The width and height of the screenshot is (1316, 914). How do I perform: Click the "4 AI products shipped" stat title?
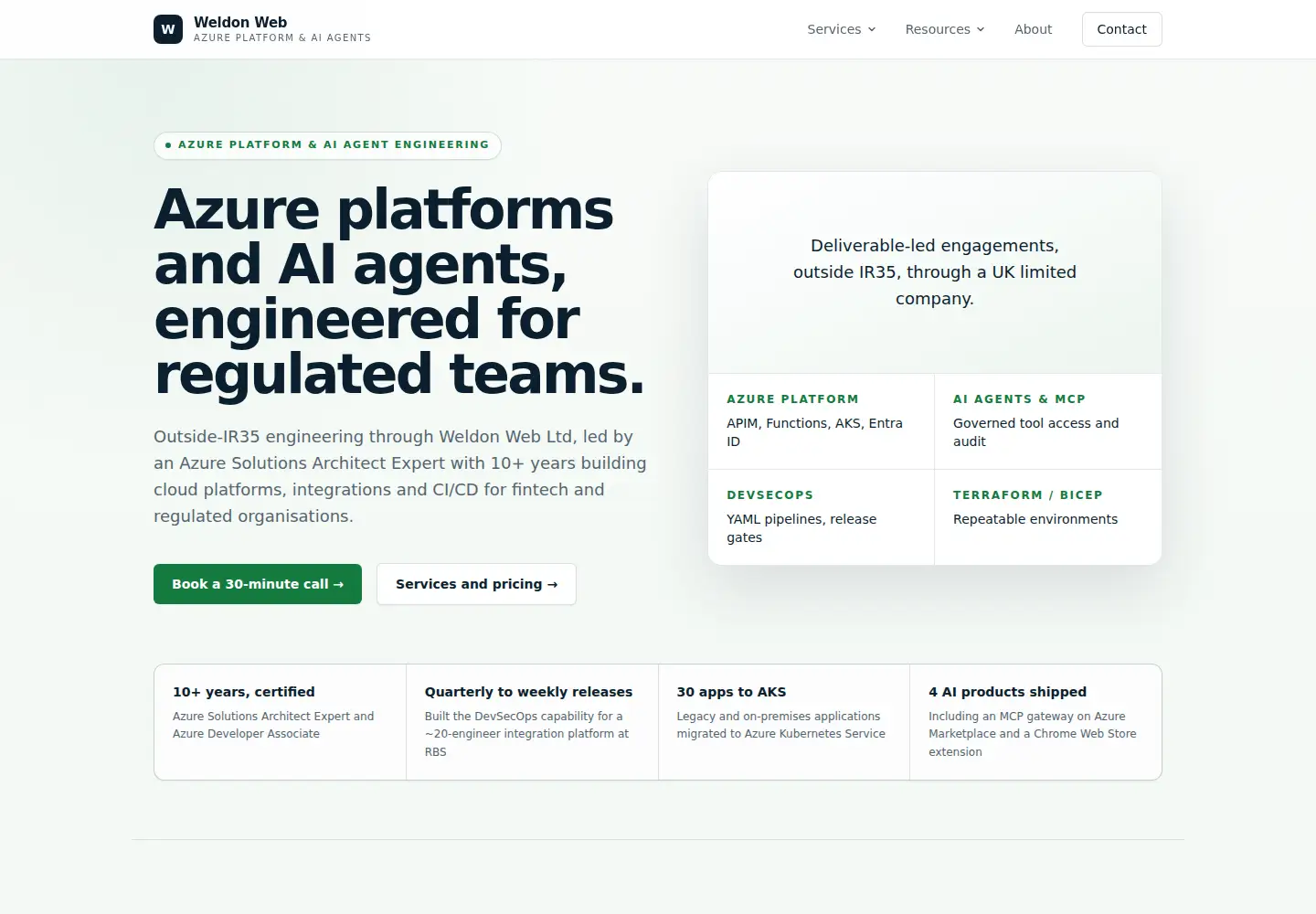pyautogui.click(x=1007, y=692)
